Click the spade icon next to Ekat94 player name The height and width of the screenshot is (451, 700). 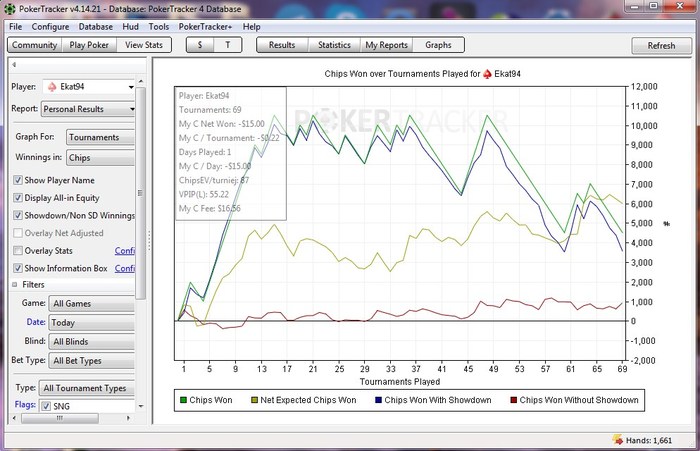pyautogui.click(x=52, y=87)
